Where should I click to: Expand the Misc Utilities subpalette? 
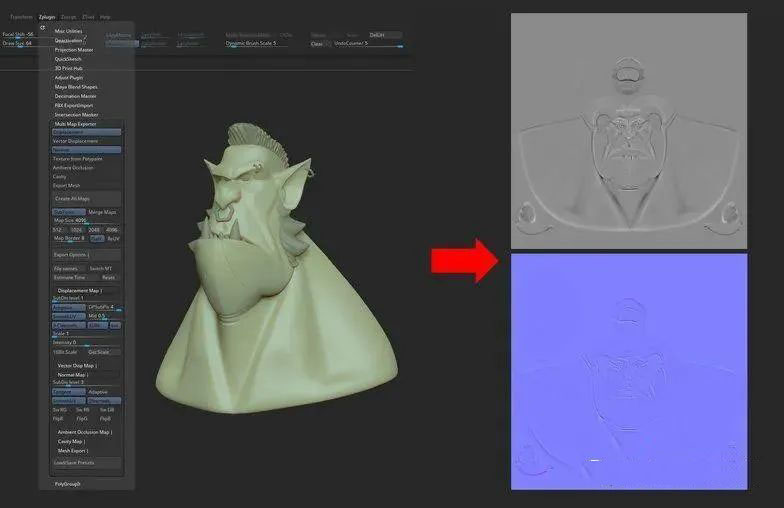tap(68, 31)
